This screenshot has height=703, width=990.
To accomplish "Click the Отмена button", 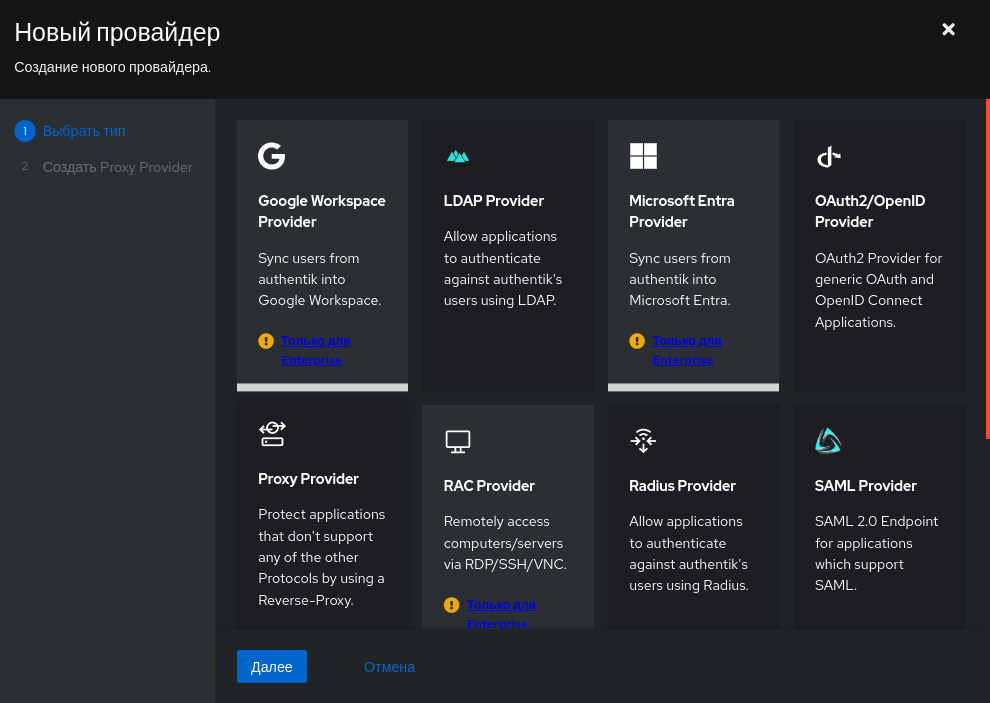I will click(x=389, y=667).
